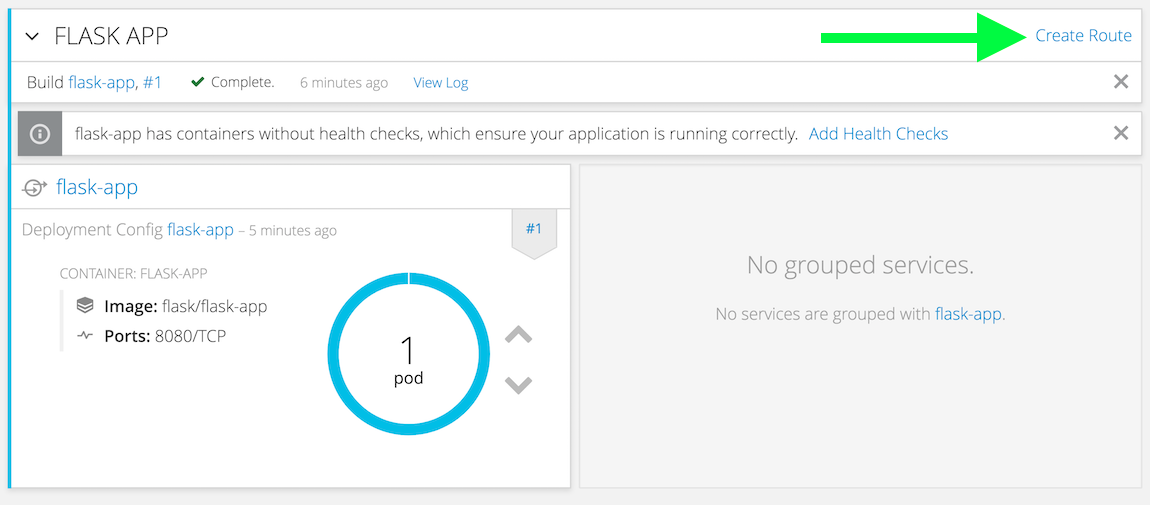1150x505 pixels.
Task: Click the 1 pod donut chart
Action: (x=409, y=354)
